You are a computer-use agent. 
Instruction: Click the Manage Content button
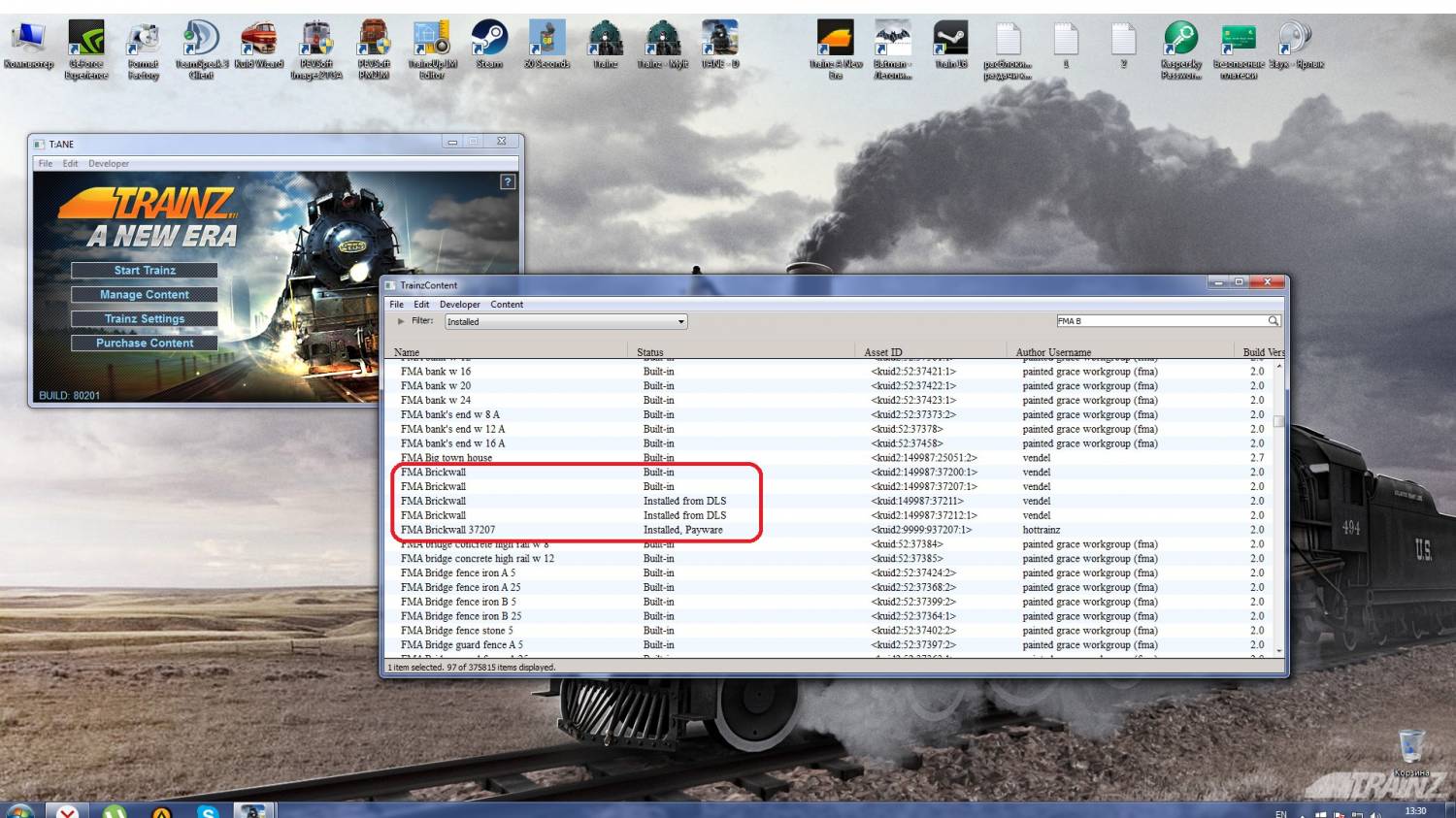145,295
